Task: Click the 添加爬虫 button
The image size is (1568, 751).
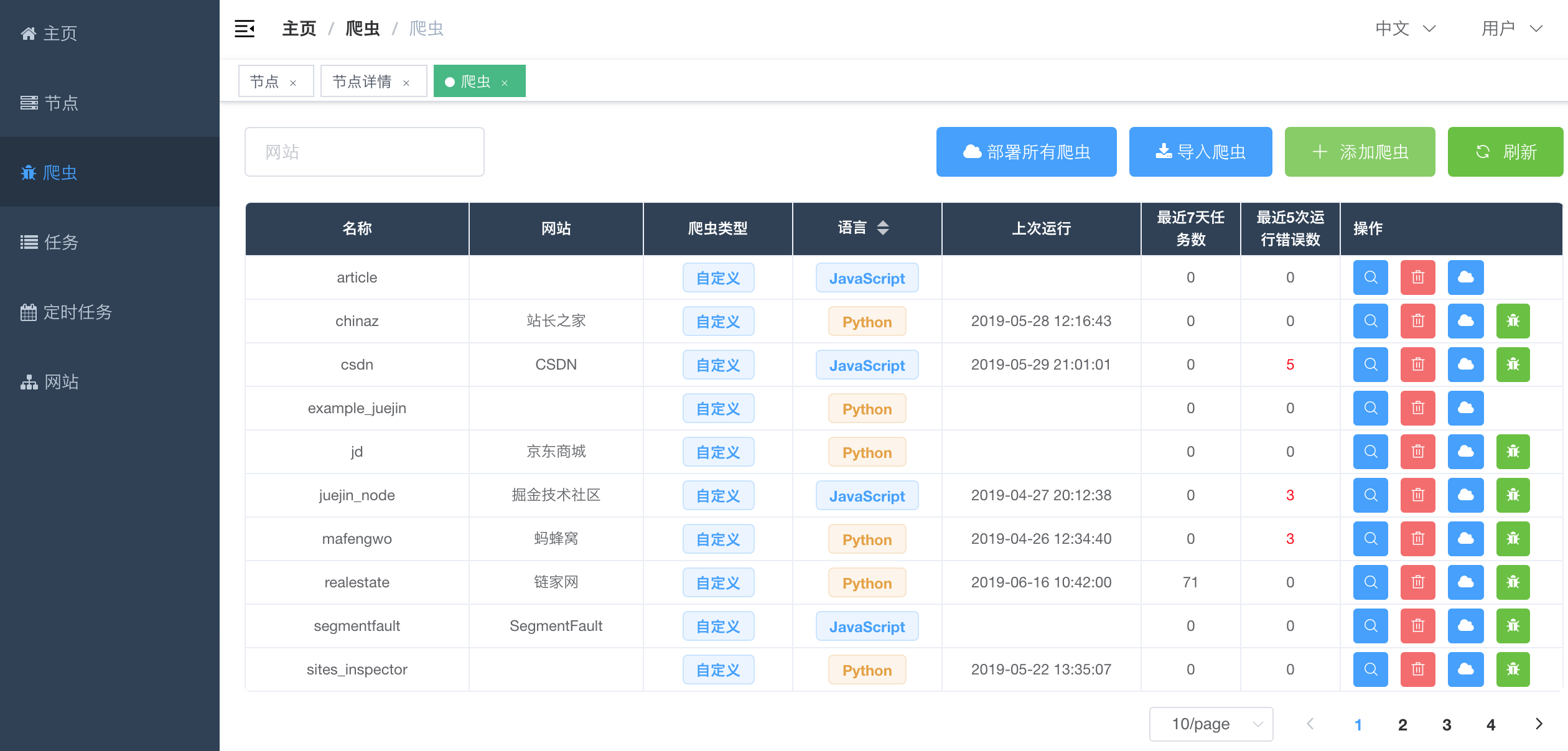Action: point(1360,152)
